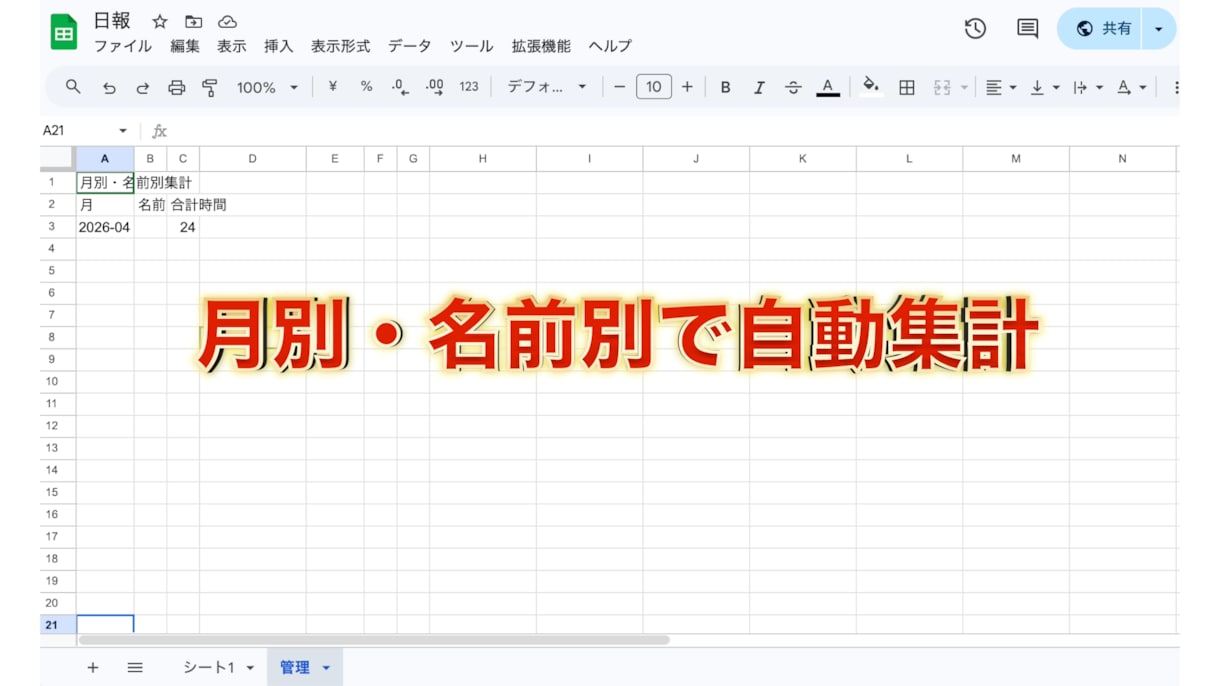The height and width of the screenshot is (686, 1220).
Task: Decrease decimal places
Action: [400, 88]
